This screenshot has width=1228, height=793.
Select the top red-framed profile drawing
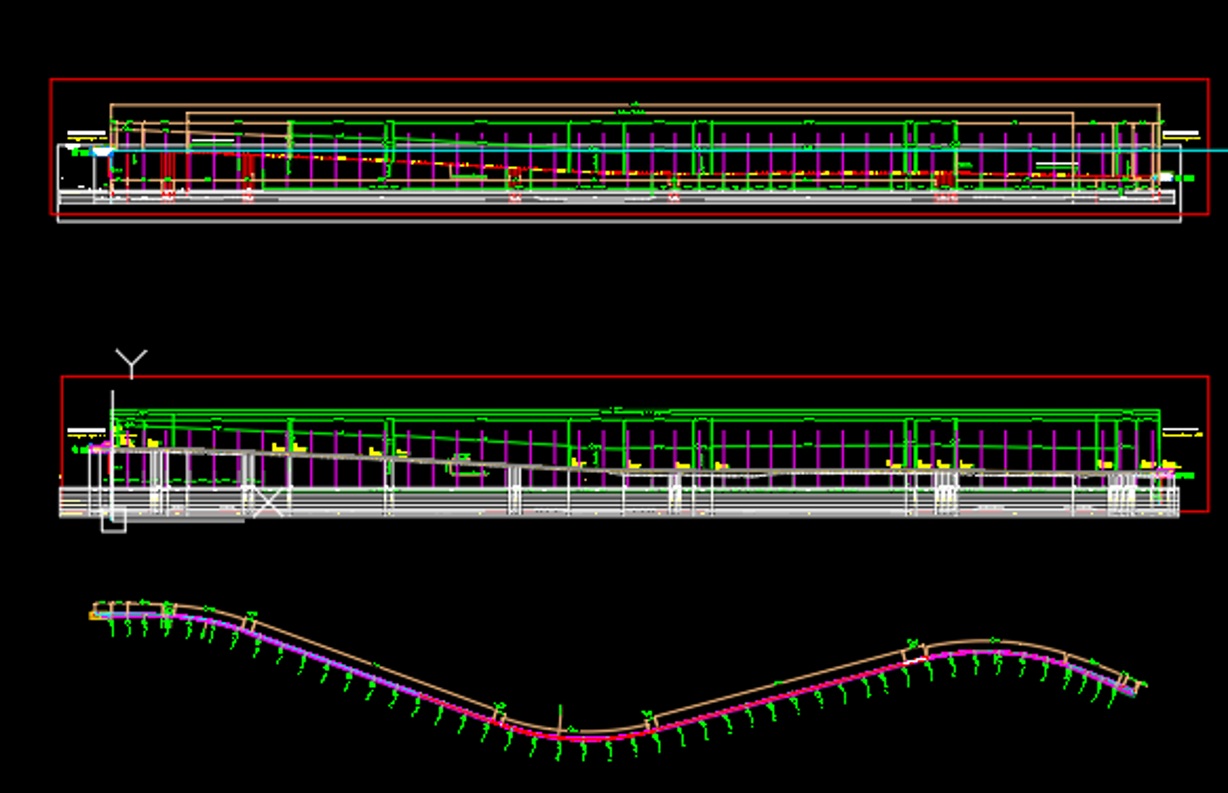[x=630, y=148]
